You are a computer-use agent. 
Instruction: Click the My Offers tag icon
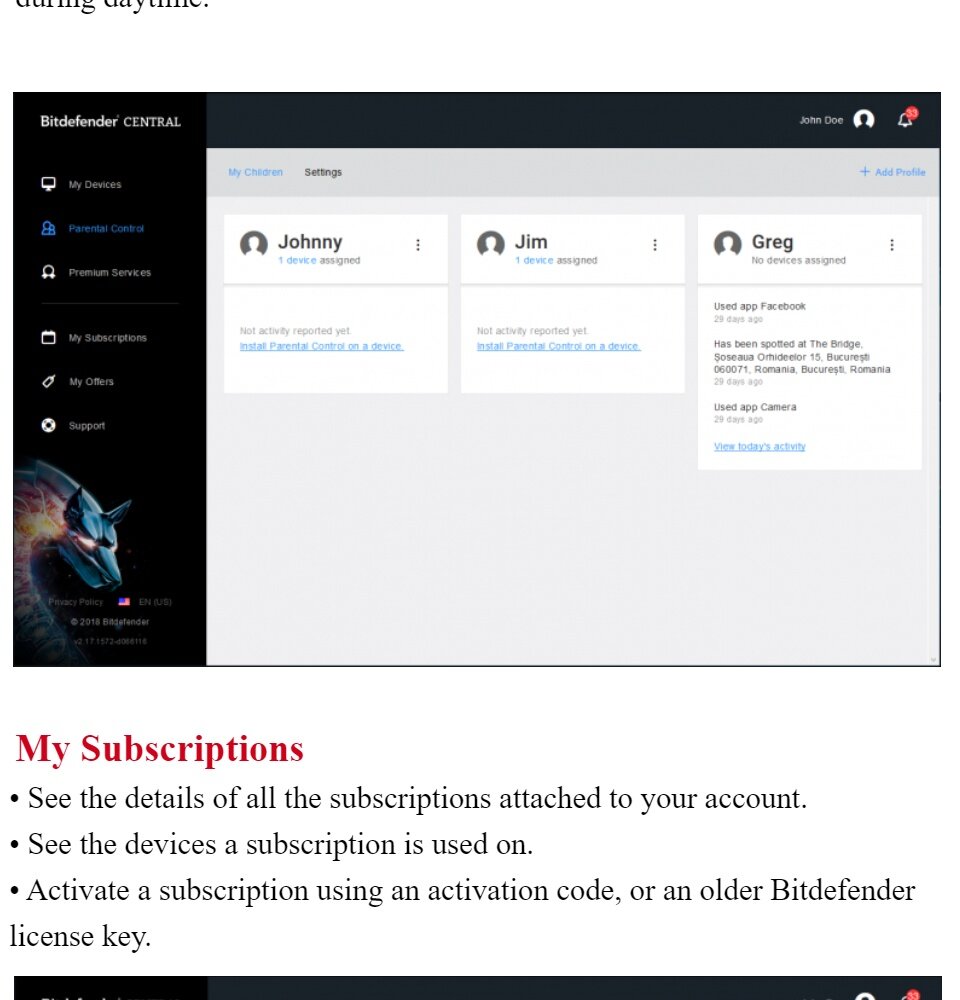[x=48, y=381]
